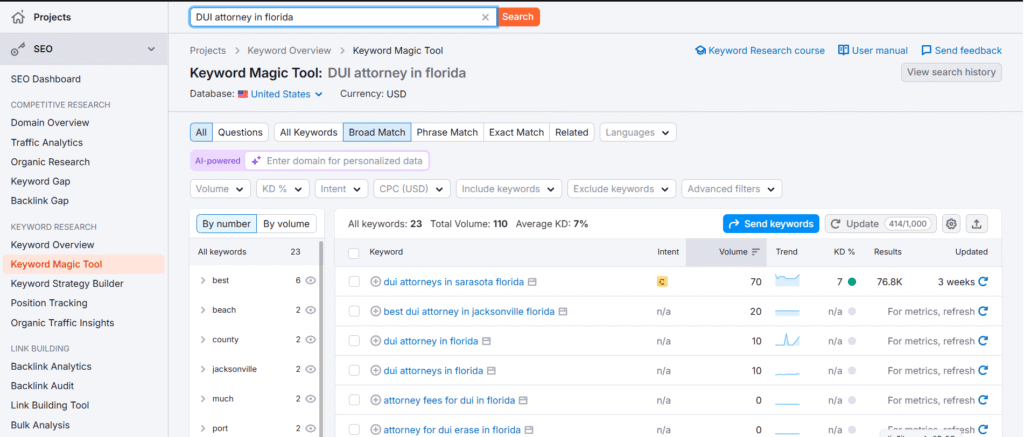The height and width of the screenshot is (437, 1024).
Task: Change the United States database dropdown
Action: [281, 94]
